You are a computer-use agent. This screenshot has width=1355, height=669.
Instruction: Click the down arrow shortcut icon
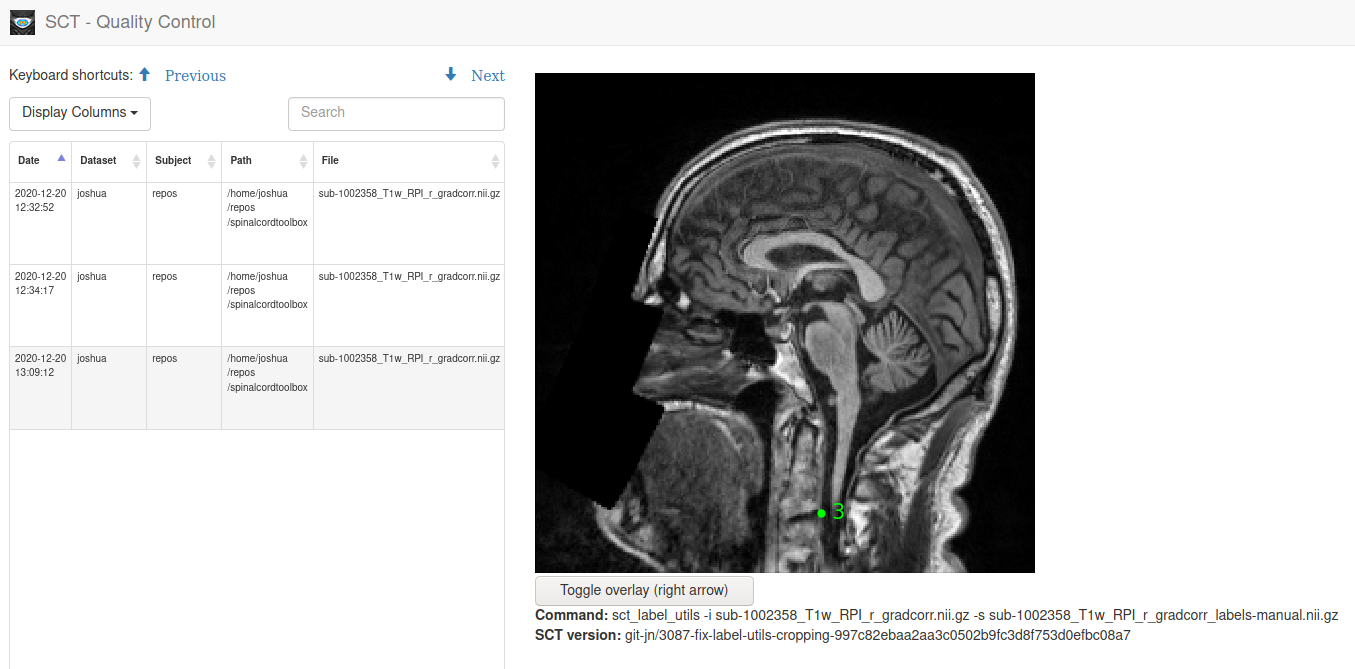[451, 74]
